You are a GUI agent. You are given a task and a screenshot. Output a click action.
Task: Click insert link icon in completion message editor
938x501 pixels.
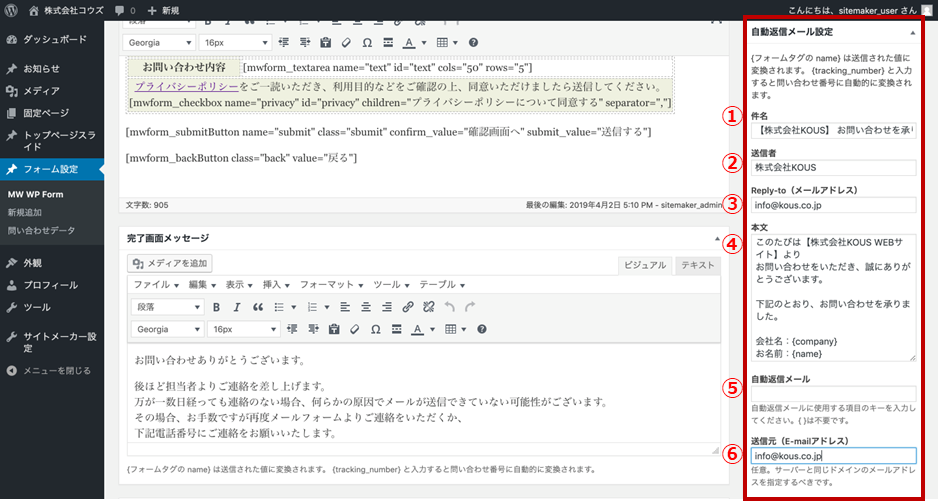(407, 307)
